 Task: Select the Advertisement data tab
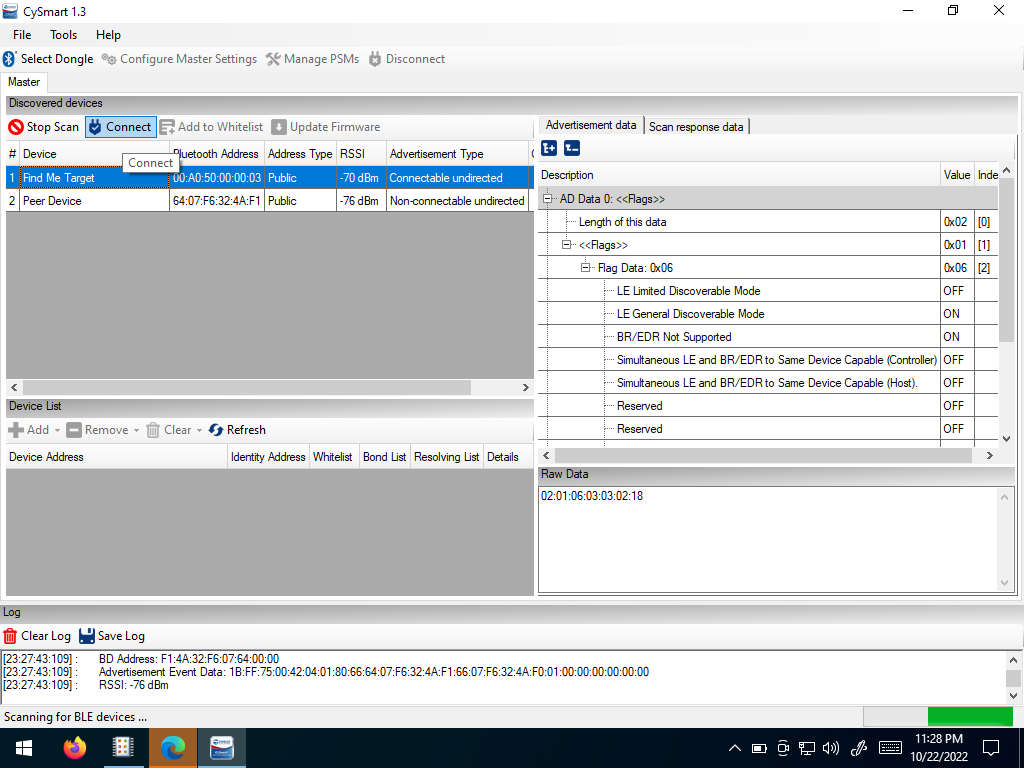591,125
